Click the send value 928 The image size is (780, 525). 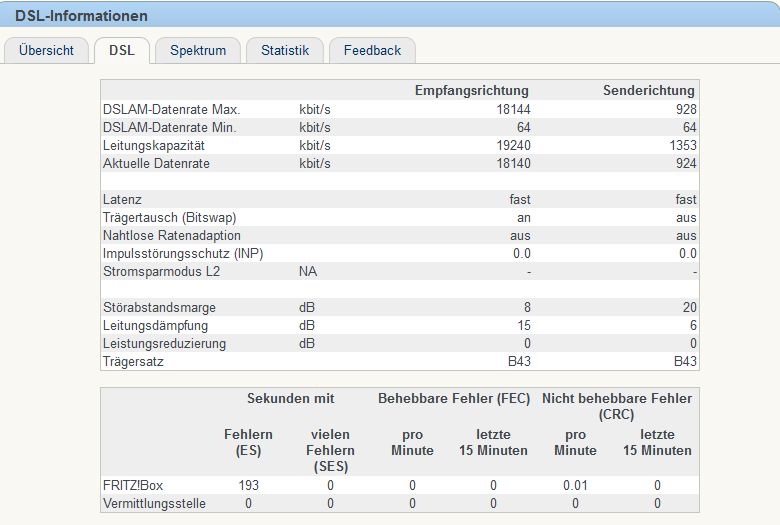pyautogui.click(x=686, y=109)
